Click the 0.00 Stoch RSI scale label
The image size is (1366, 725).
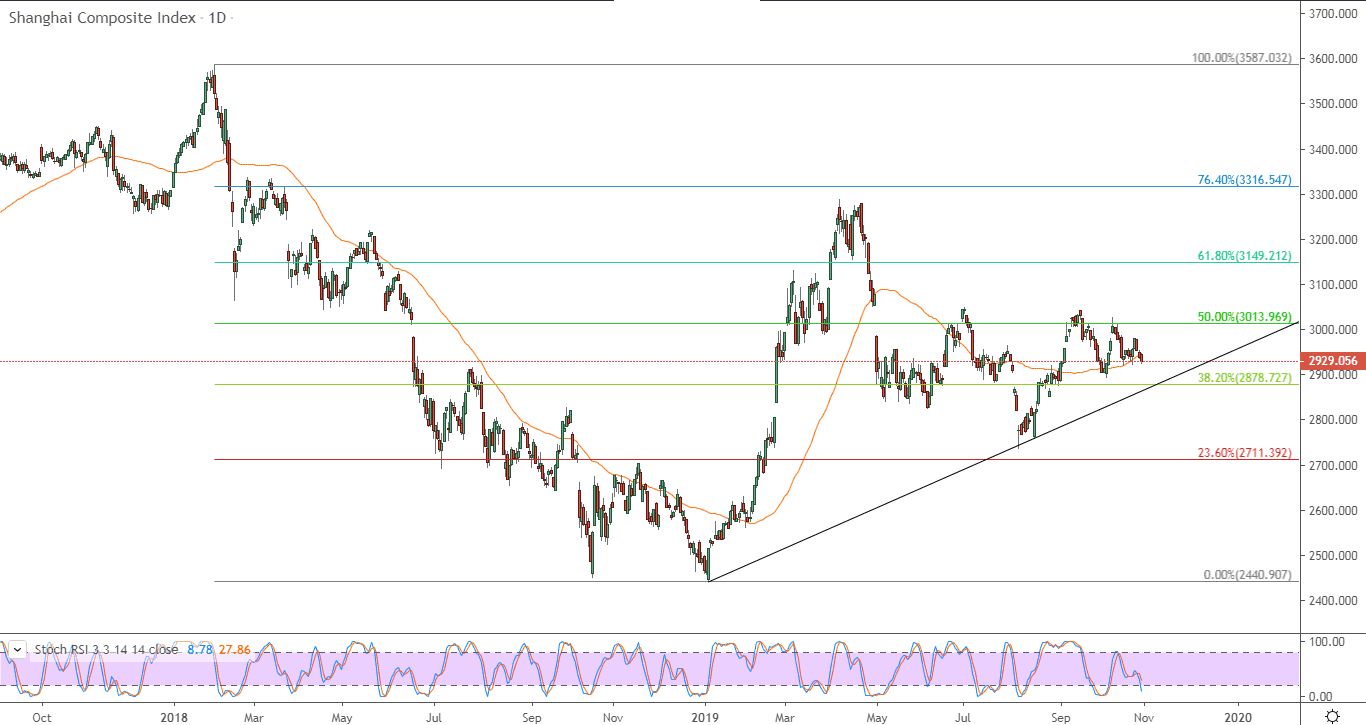(x=1322, y=696)
